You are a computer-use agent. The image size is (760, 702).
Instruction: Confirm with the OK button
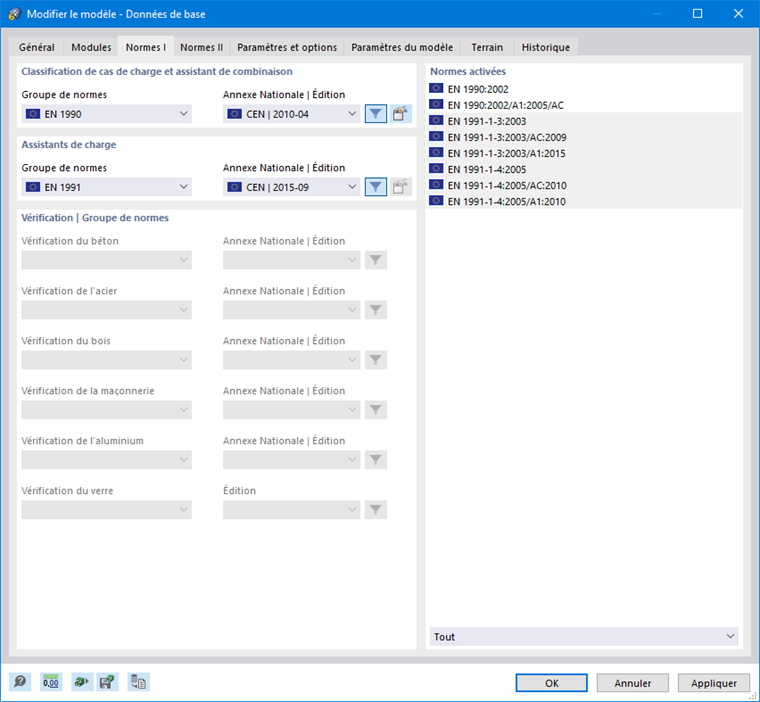(552, 683)
